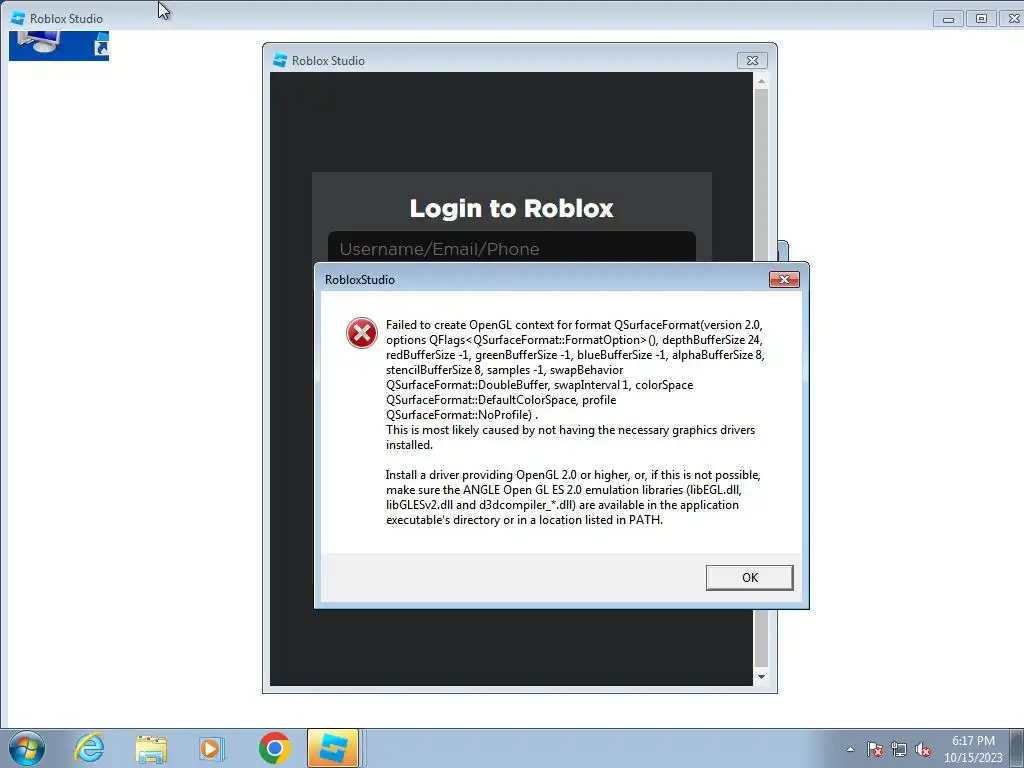Open the Windows Start menu orb
This screenshot has height=768, width=1024.
27,748
